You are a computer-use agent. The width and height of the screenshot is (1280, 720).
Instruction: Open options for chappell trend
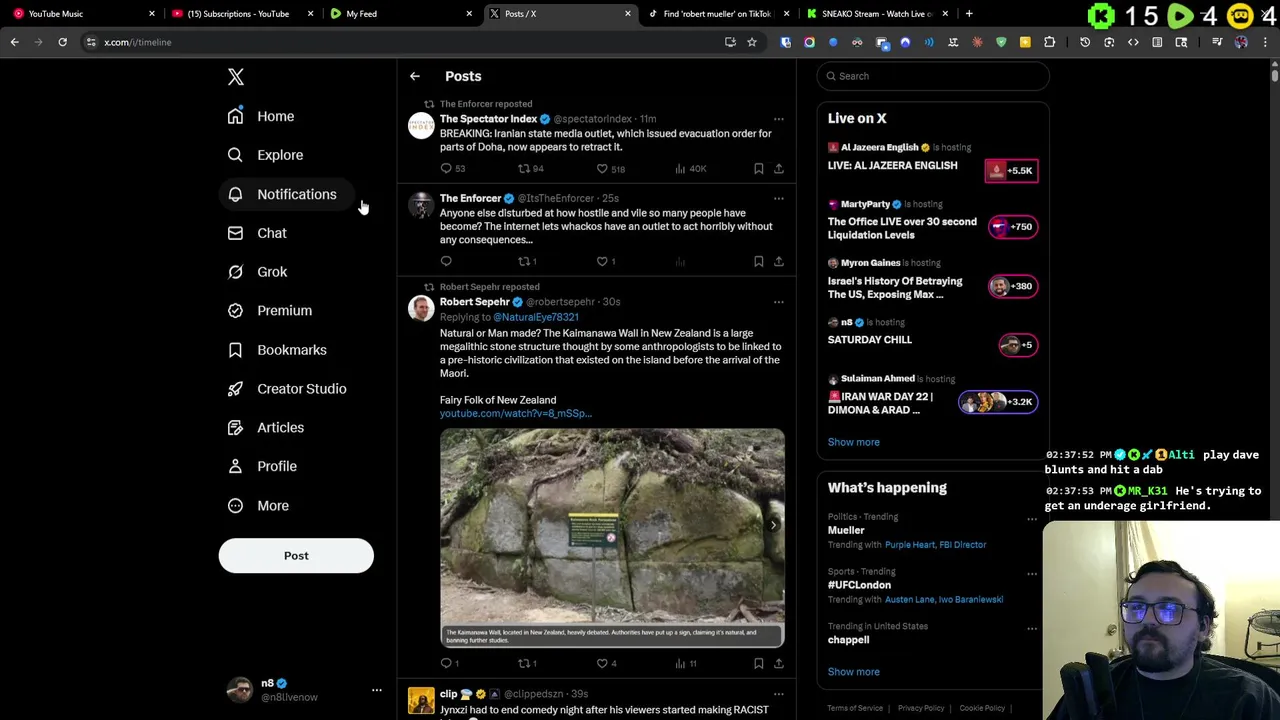point(1031,629)
